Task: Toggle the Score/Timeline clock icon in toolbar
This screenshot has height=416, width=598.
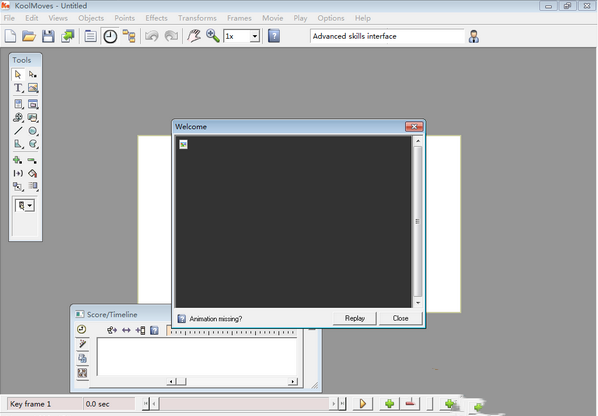Action: pyautogui.click(x=110, y=37)
